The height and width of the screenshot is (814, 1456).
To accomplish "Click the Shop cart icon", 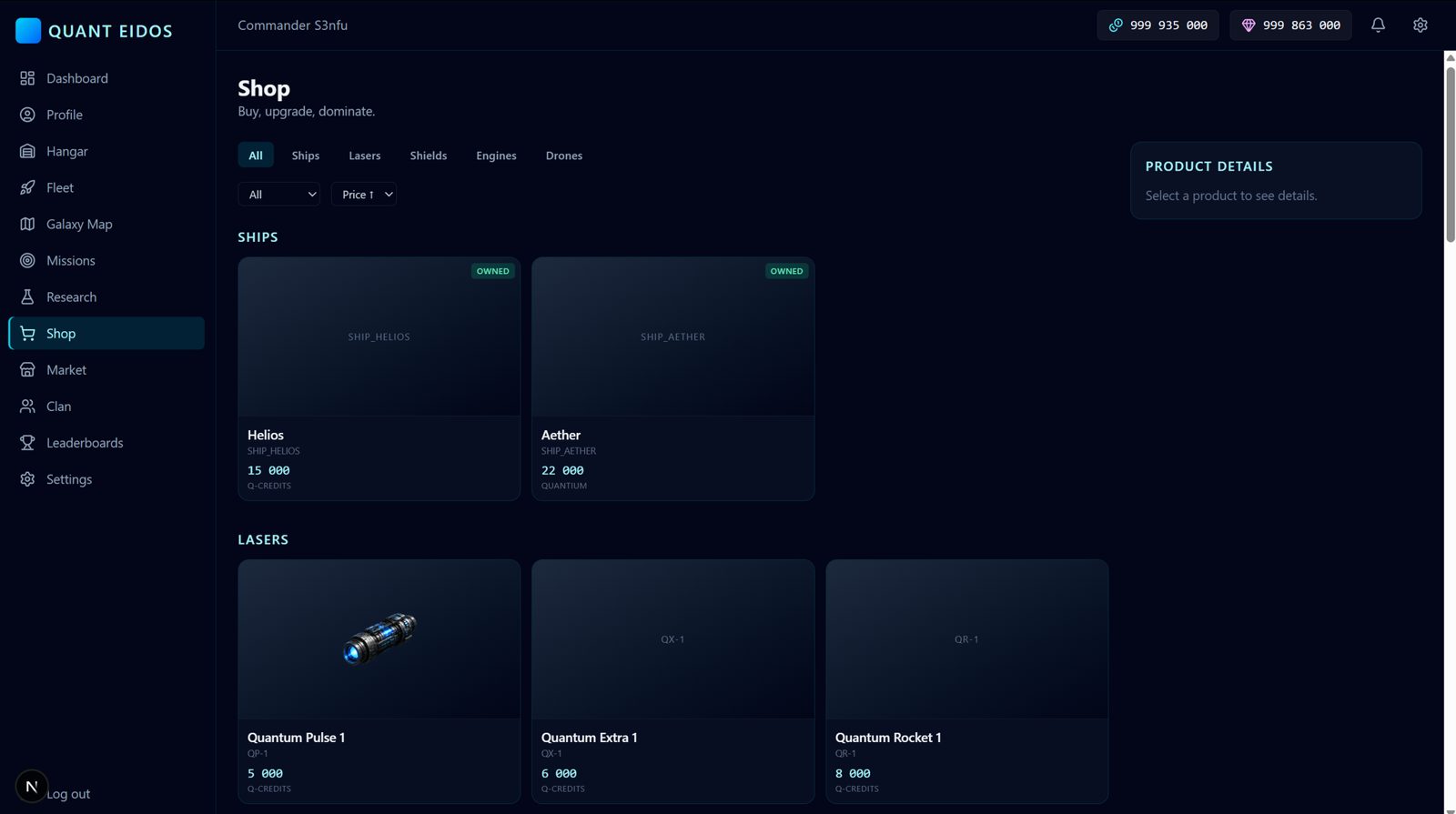I will click(x=27, y=333).
